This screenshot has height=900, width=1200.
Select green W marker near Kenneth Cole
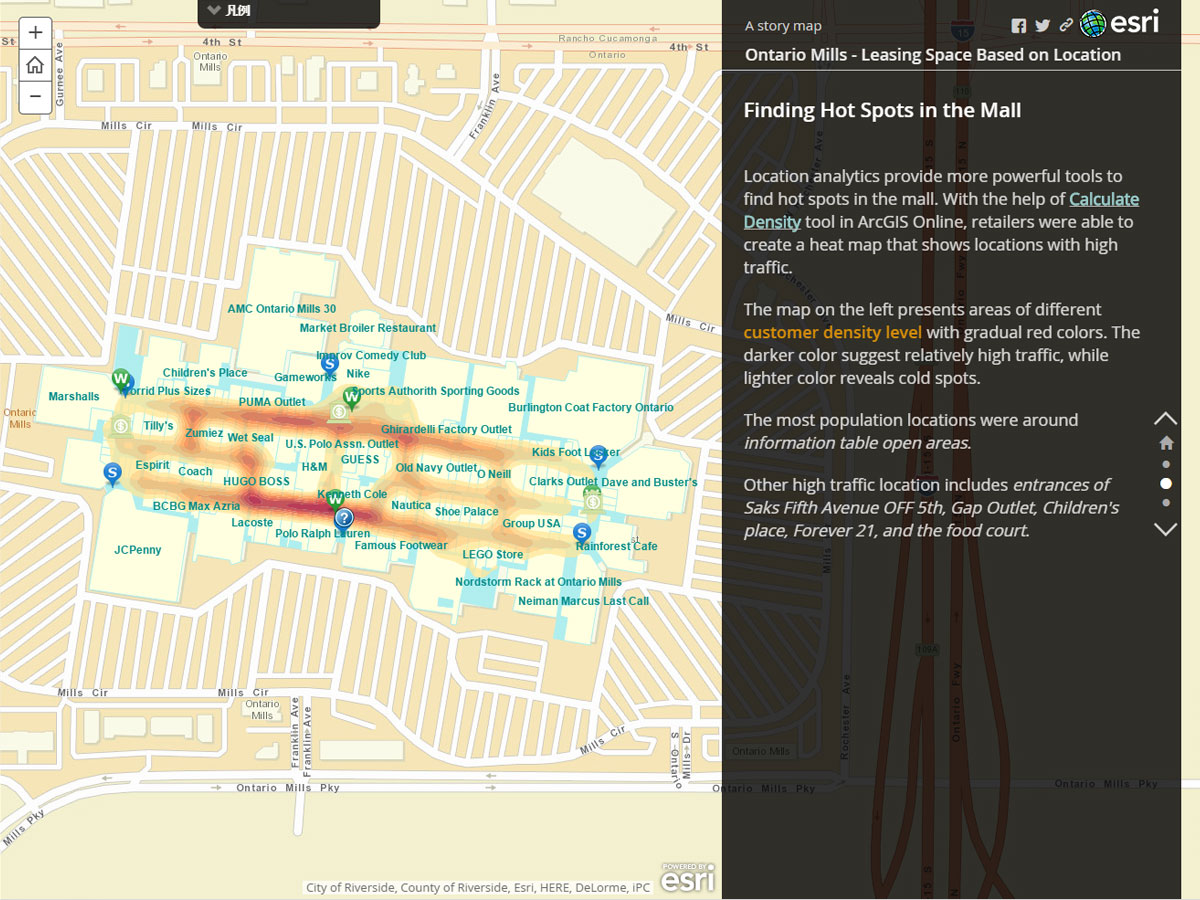point(335,498)
